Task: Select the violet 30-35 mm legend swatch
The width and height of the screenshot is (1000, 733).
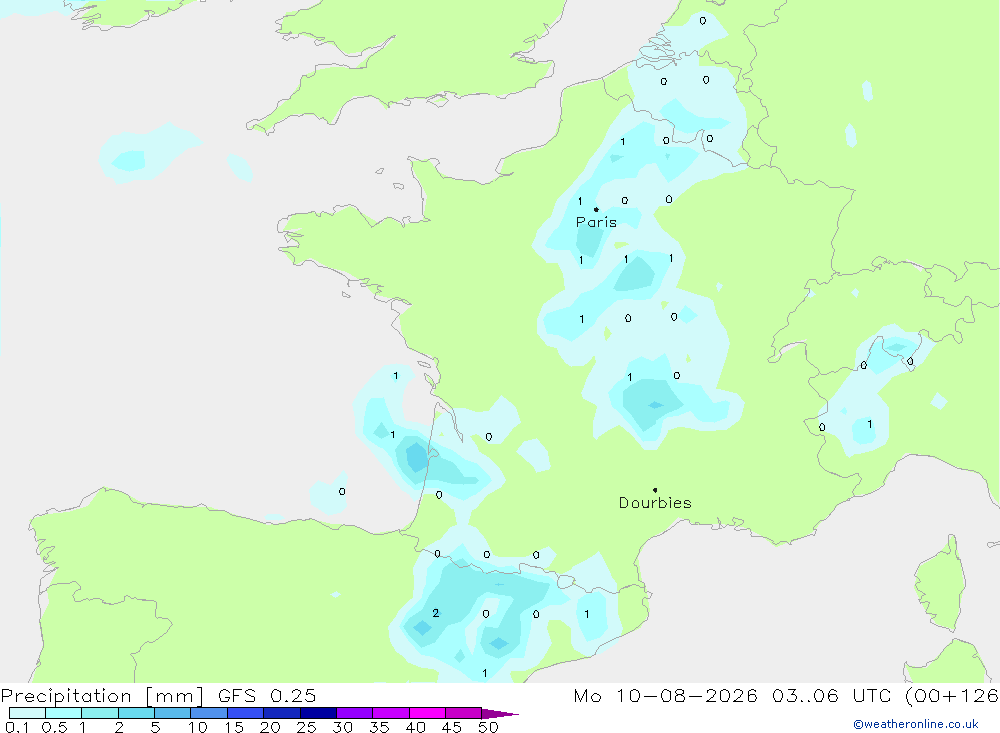Action: click(x=354, y=713)
